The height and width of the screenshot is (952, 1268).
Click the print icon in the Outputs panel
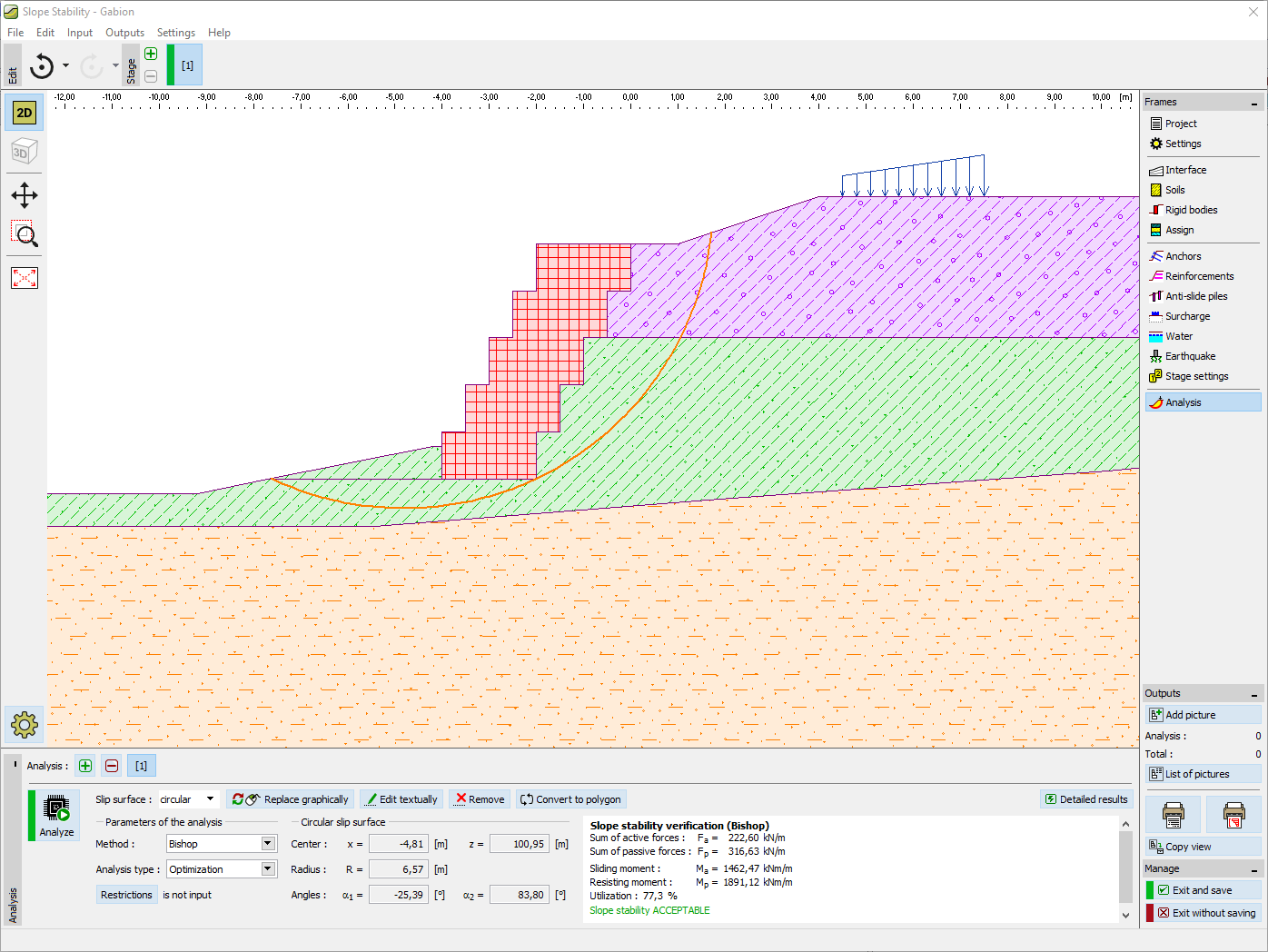click(x=1173, y=815)
